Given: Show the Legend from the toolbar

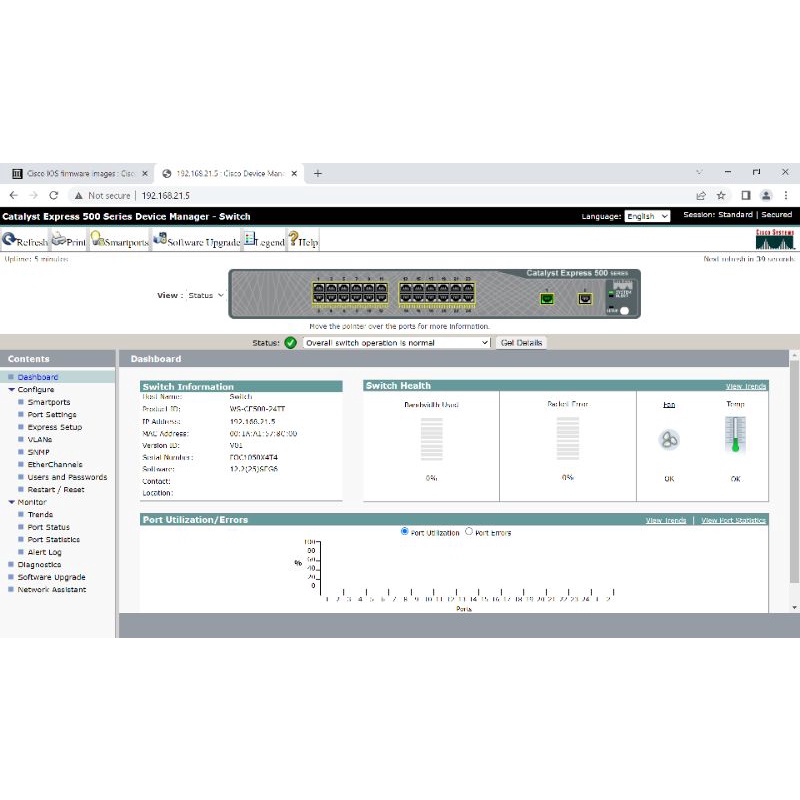Looking at the screenshot, I should (264, 240).
